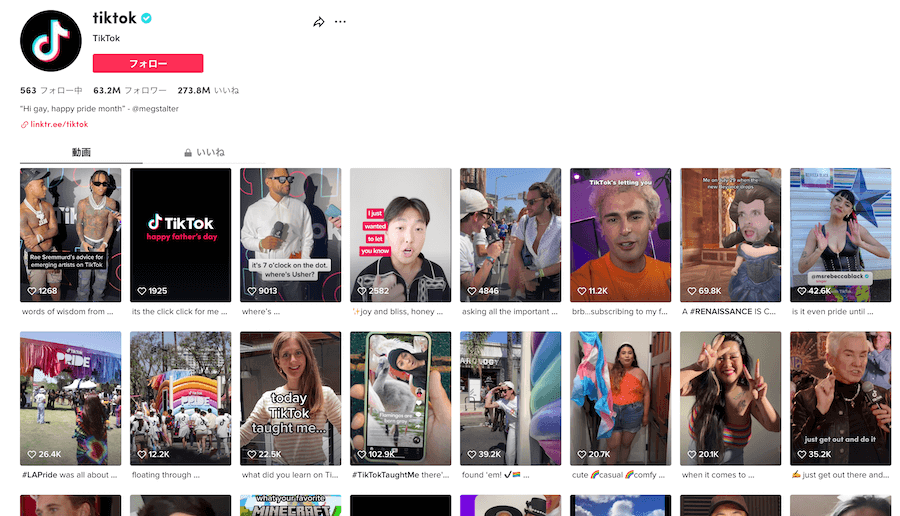Screen dimensions: 900x516
Task: Click caption 'A #RENAISSANCE IS C...'
Action: 729,312
